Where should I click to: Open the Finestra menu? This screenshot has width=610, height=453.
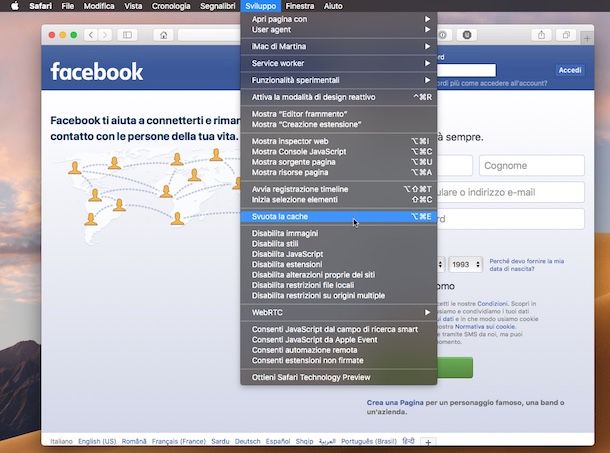pyautogui.click(x=300, y=6)
